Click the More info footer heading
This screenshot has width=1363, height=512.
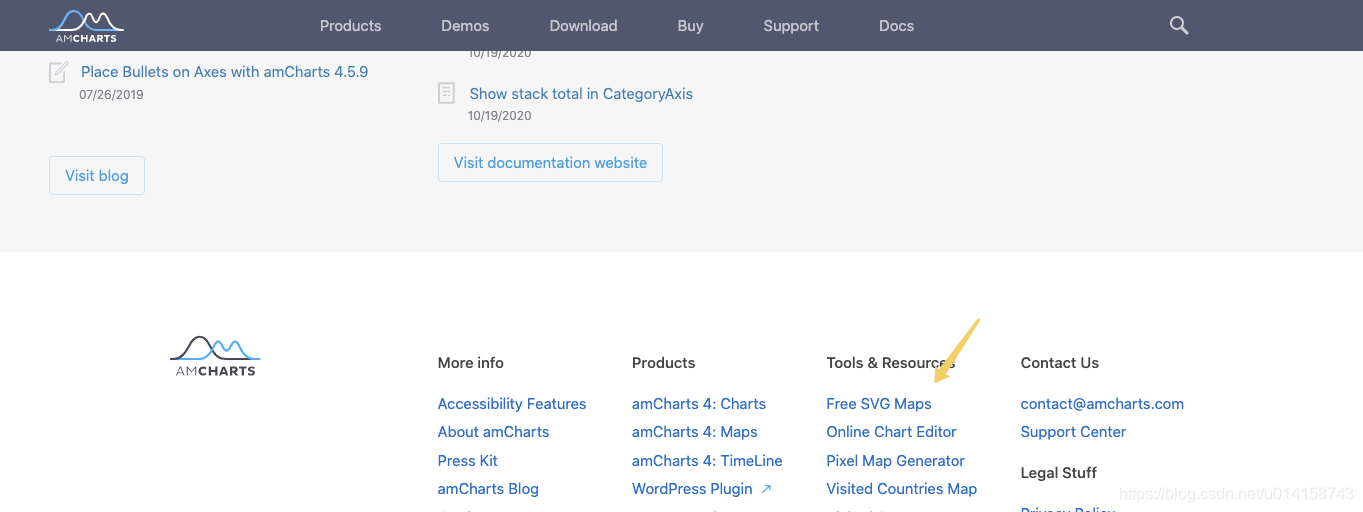pyautogui.click(x=471, y=363)
